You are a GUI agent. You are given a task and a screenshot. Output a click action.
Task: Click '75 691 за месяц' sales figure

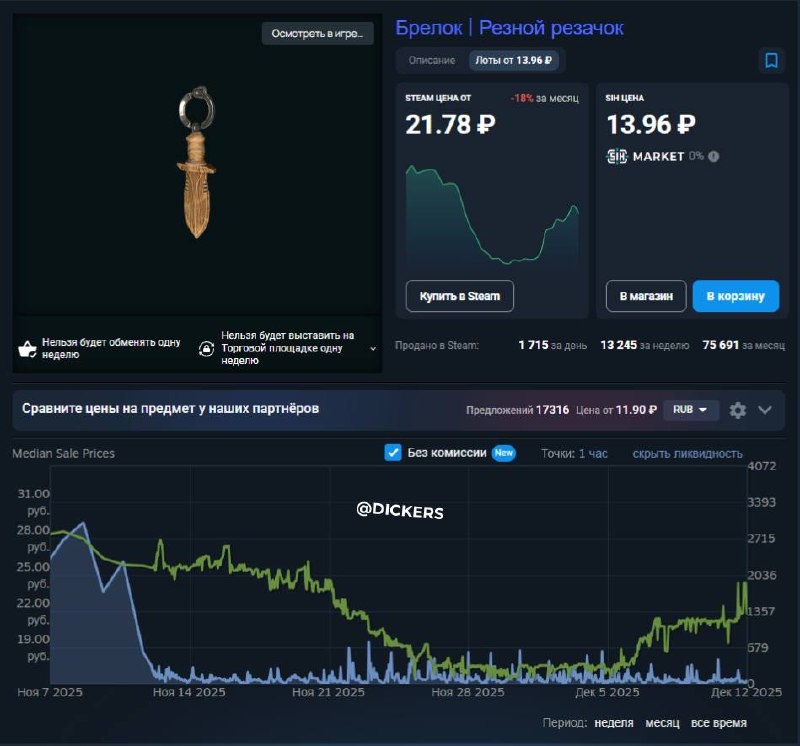coord(743,345)
